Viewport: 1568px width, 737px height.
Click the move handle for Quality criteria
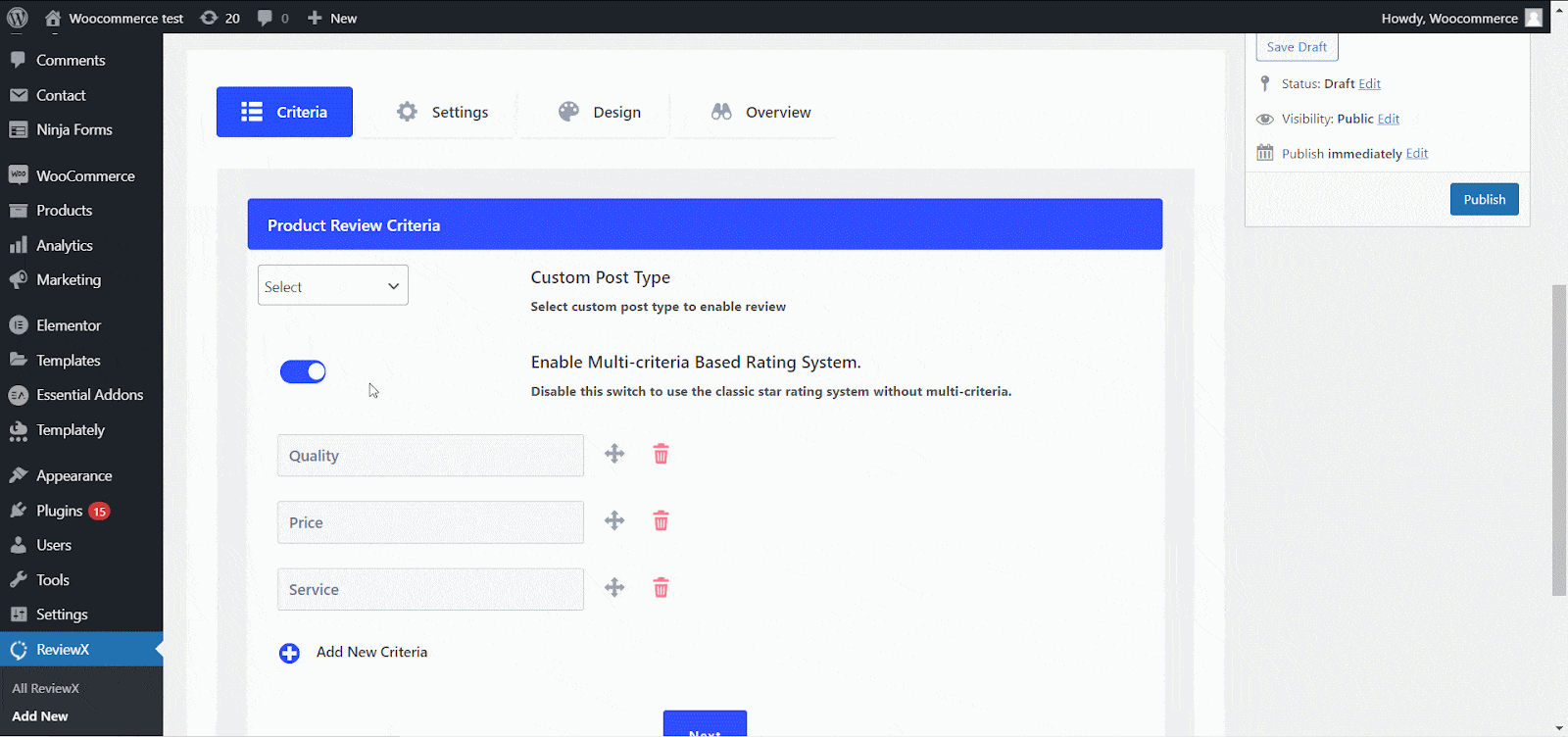tap(614, 454)
